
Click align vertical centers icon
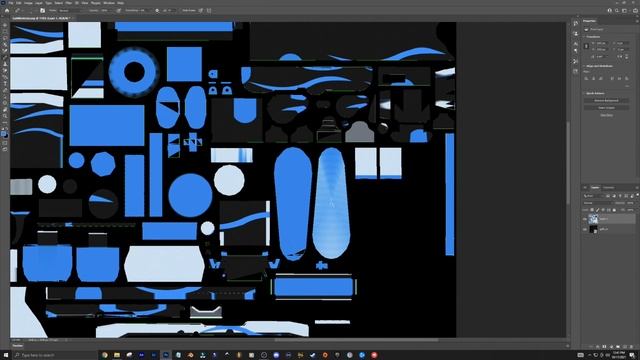click(619, 78)
